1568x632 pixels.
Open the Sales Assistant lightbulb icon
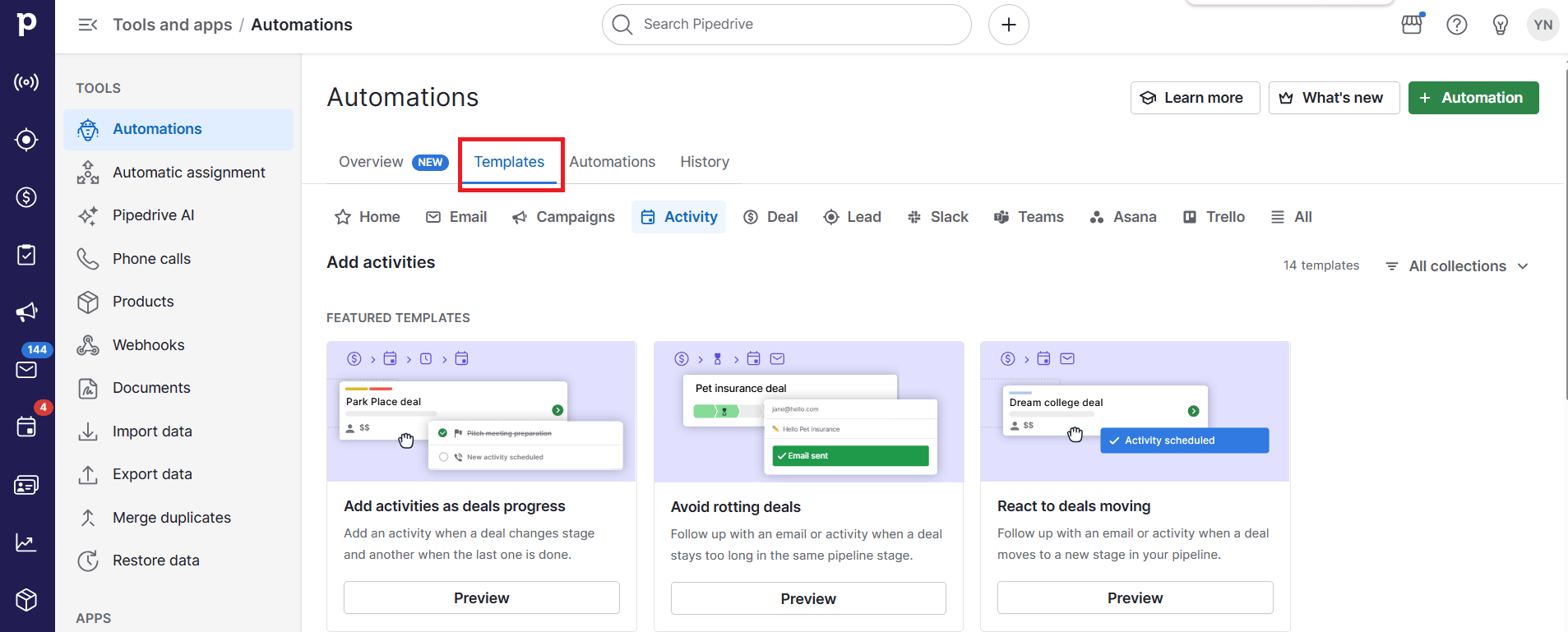click(1501, 25)
